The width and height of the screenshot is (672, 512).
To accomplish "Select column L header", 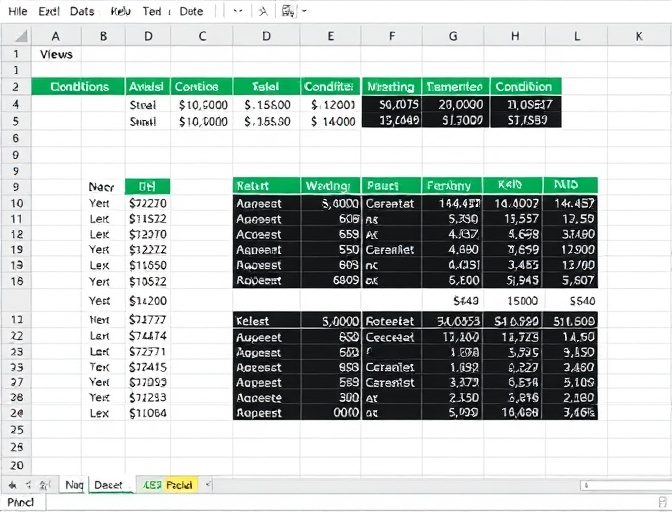I will (x=577, y=36).
